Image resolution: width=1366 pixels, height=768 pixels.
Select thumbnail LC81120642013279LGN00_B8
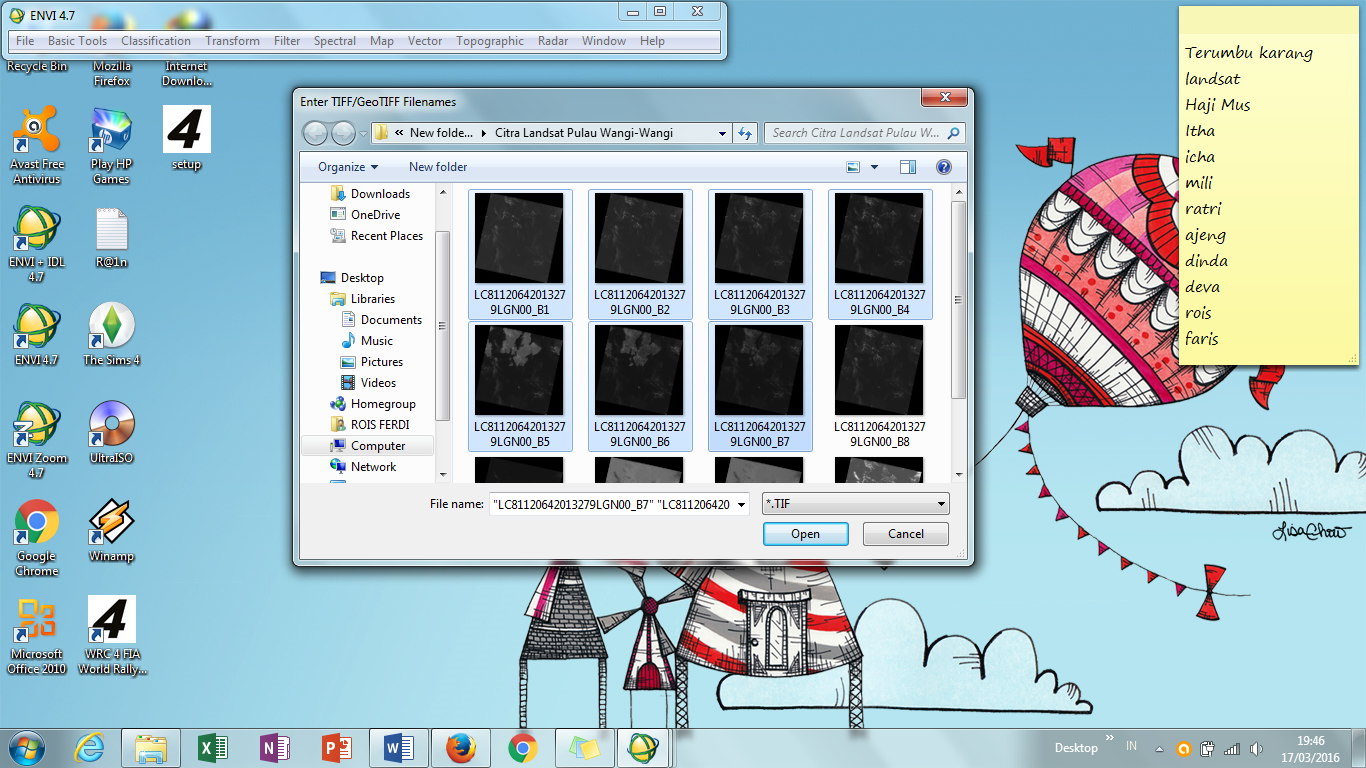880,386
